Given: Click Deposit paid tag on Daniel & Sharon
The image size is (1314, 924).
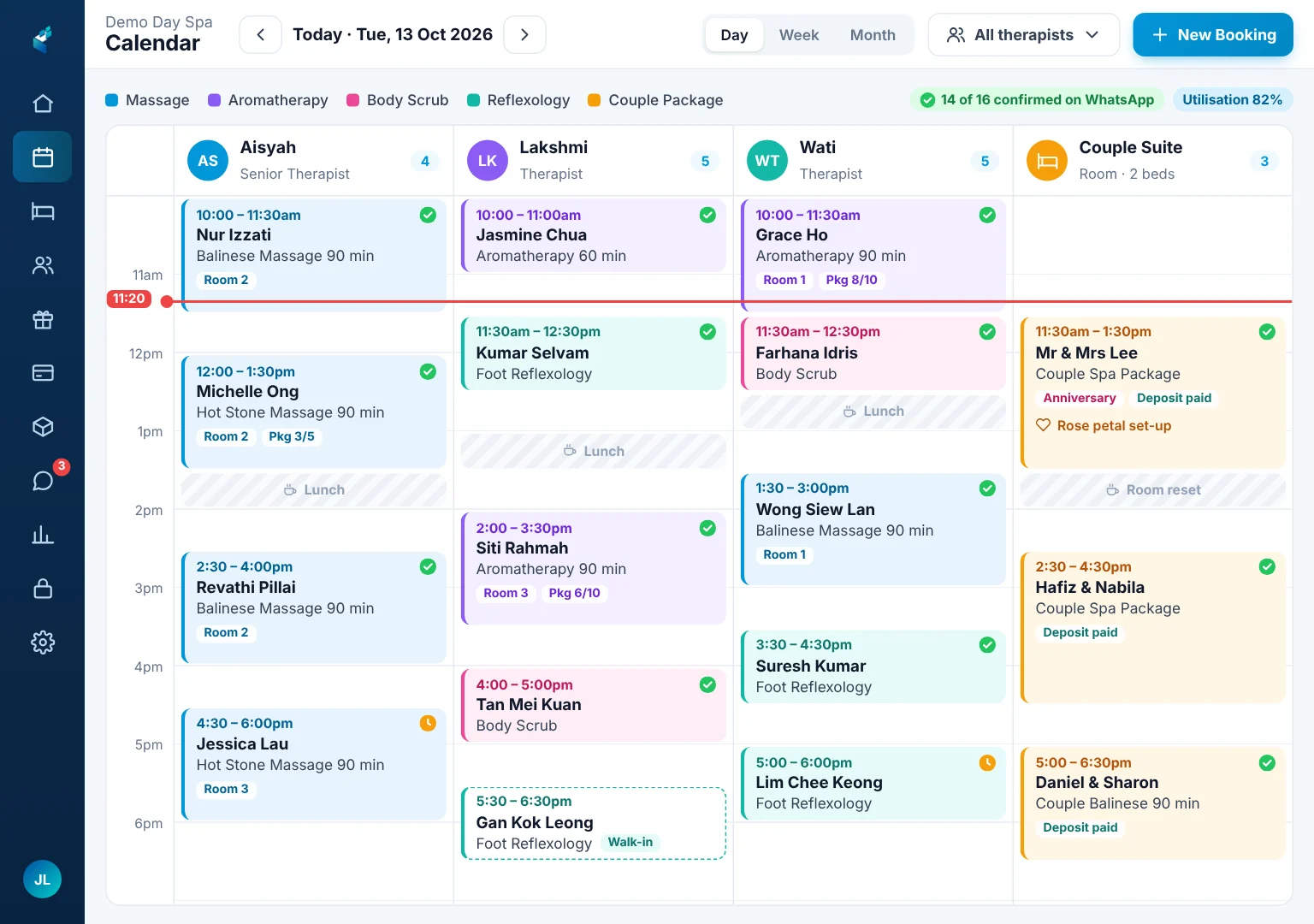Looking at the screenshot, I should point(1080,827).
